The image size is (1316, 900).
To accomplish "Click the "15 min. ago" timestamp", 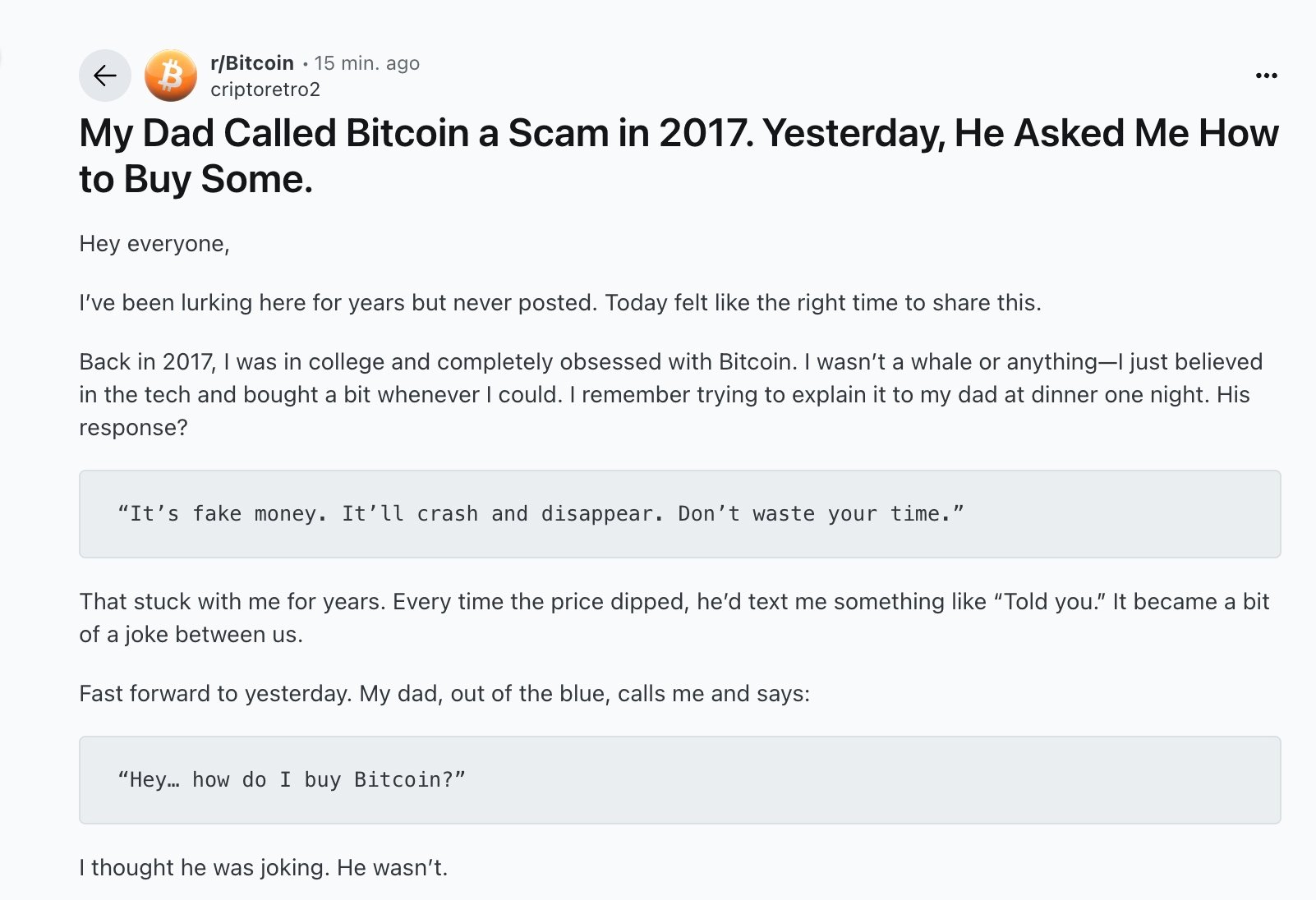I will (x=366, y=63).
